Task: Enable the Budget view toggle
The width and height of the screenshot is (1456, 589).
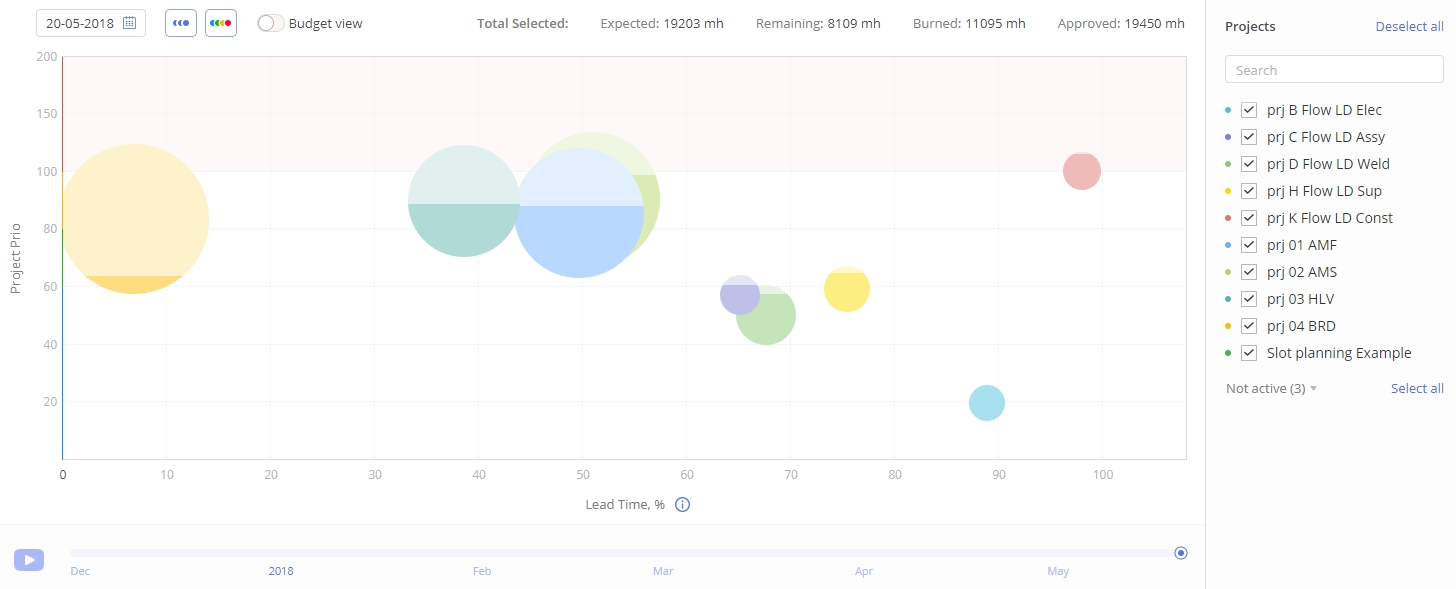Action: click(x=269, y=23)
